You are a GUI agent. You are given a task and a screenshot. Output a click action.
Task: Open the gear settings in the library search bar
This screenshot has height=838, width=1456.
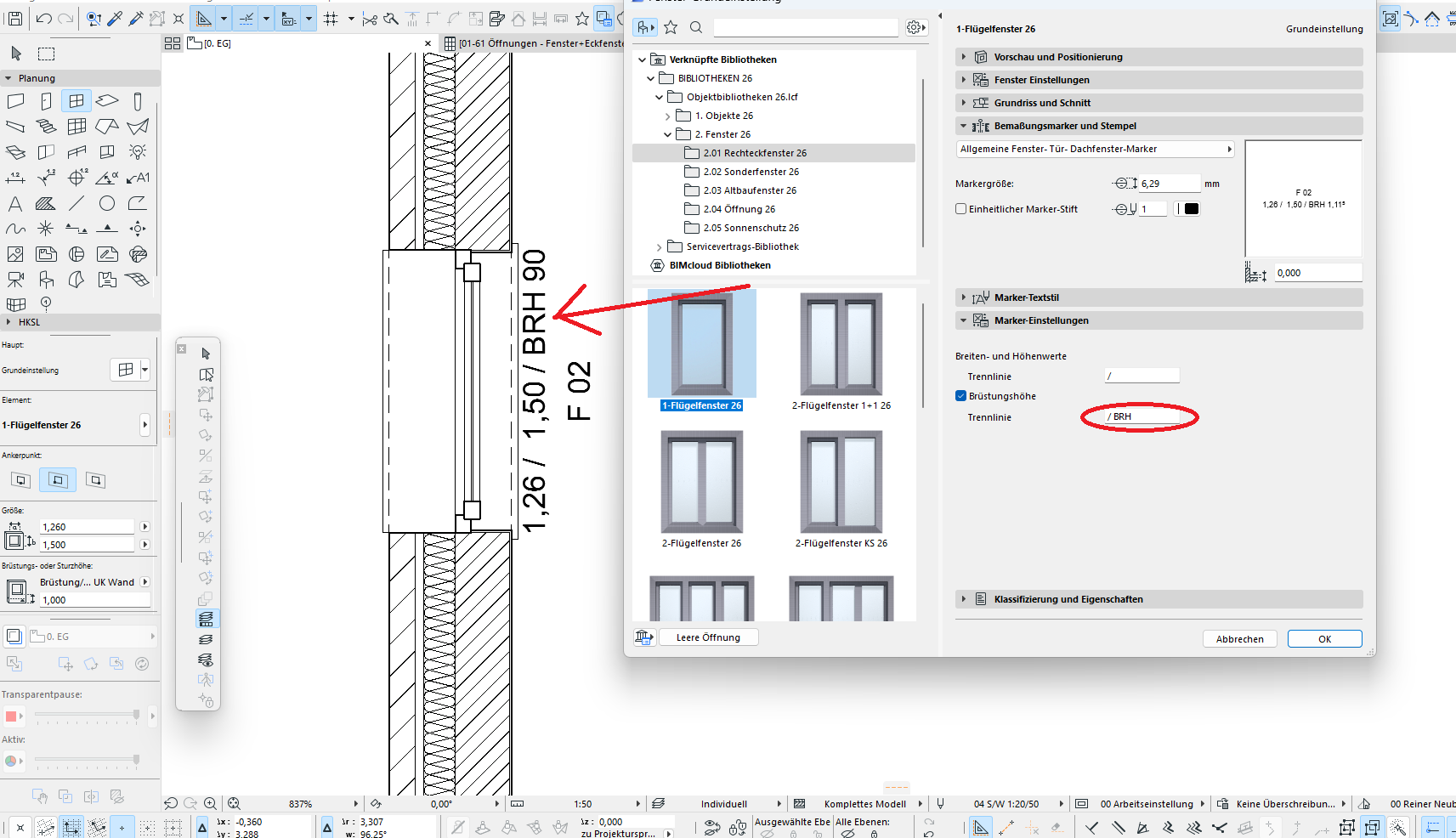coord(915,27)
